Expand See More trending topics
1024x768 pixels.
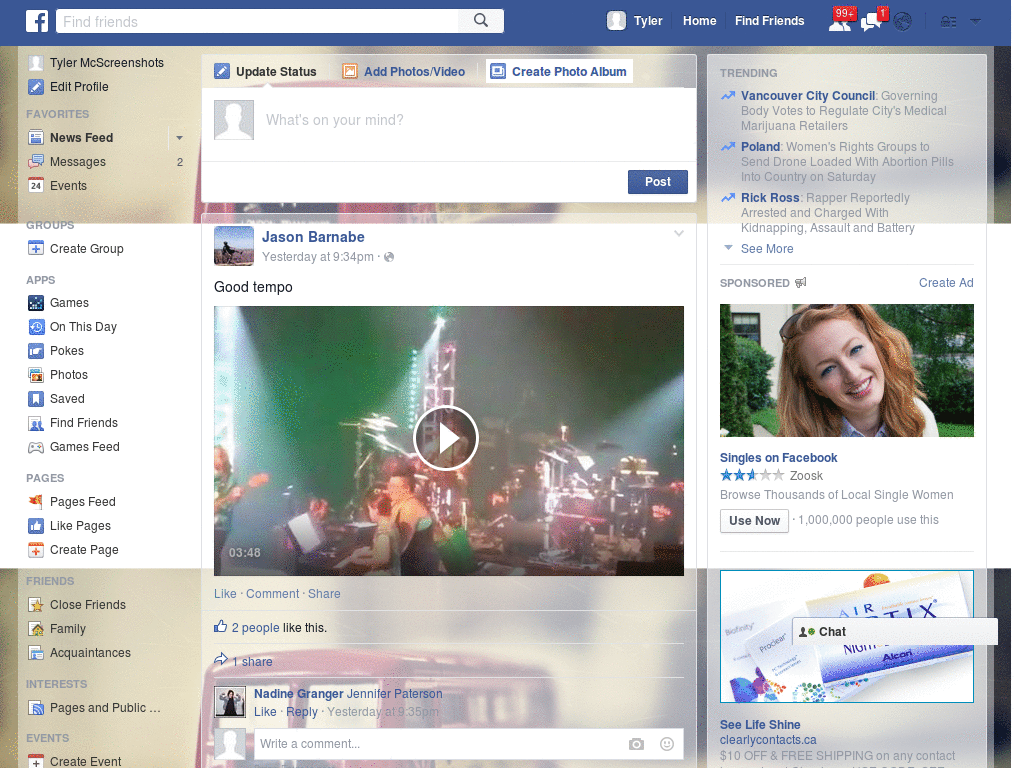click(x=767, y=249)
